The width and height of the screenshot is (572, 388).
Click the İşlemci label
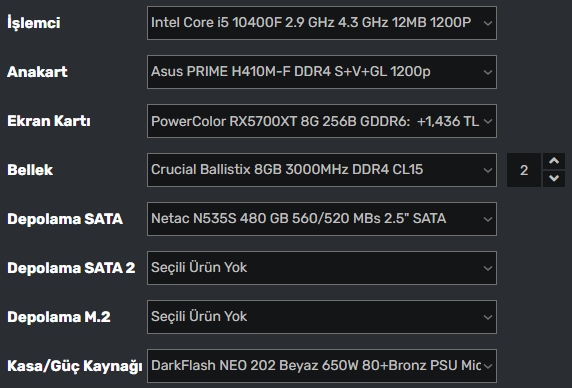tap(34, 23)
